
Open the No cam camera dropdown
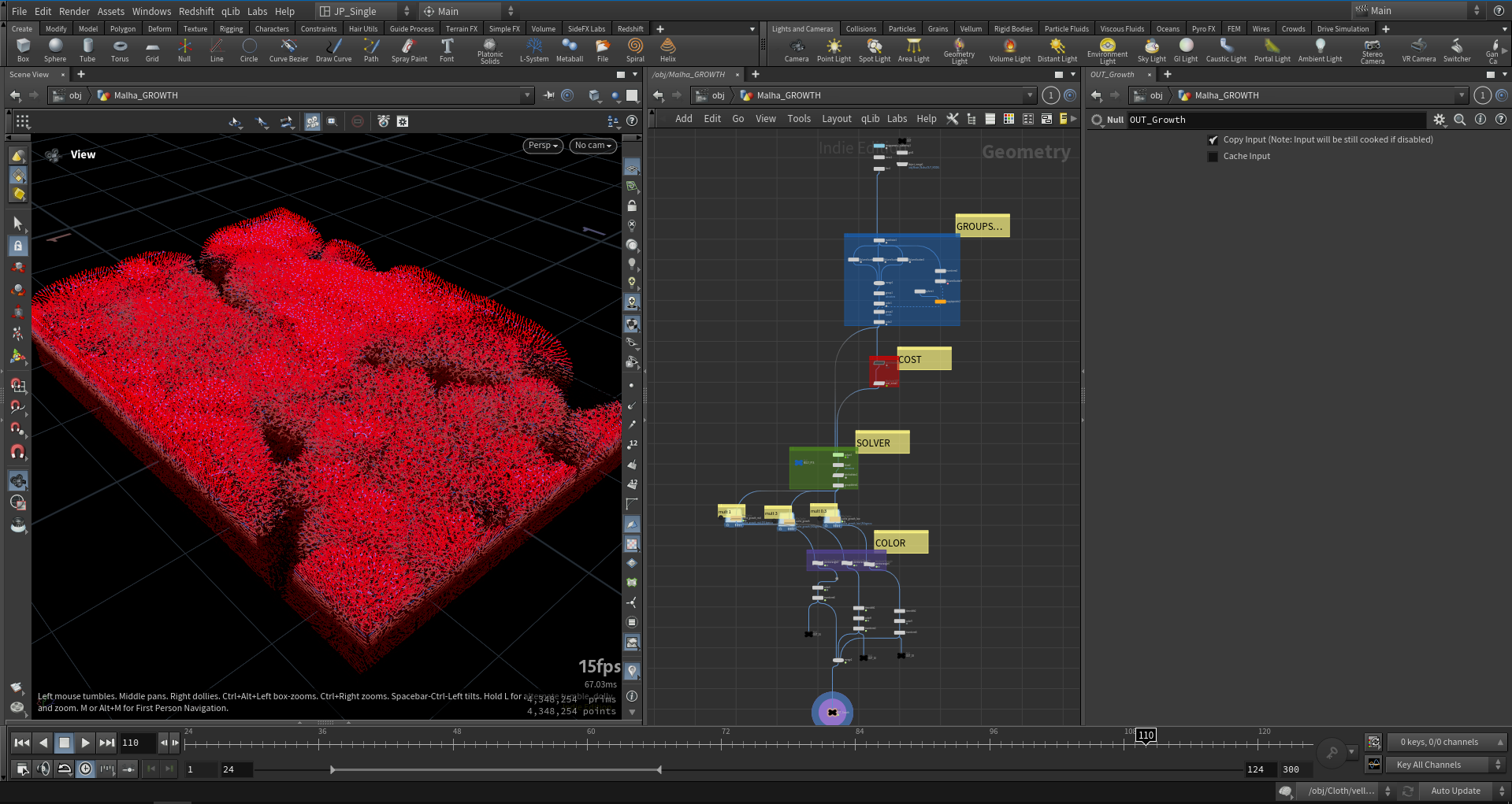coord(593,146)
